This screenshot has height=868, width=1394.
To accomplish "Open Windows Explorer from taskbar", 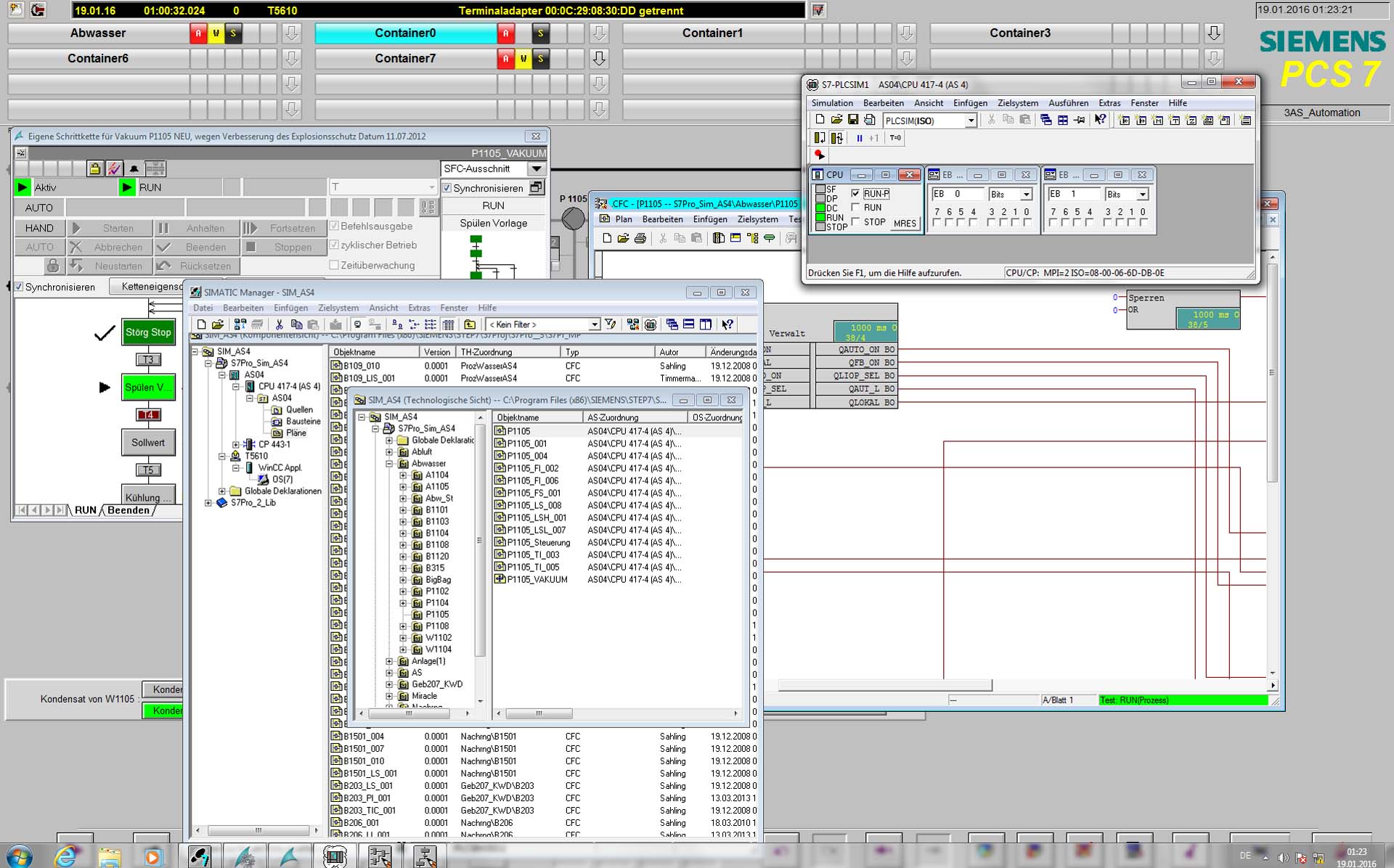I will 109,856.
